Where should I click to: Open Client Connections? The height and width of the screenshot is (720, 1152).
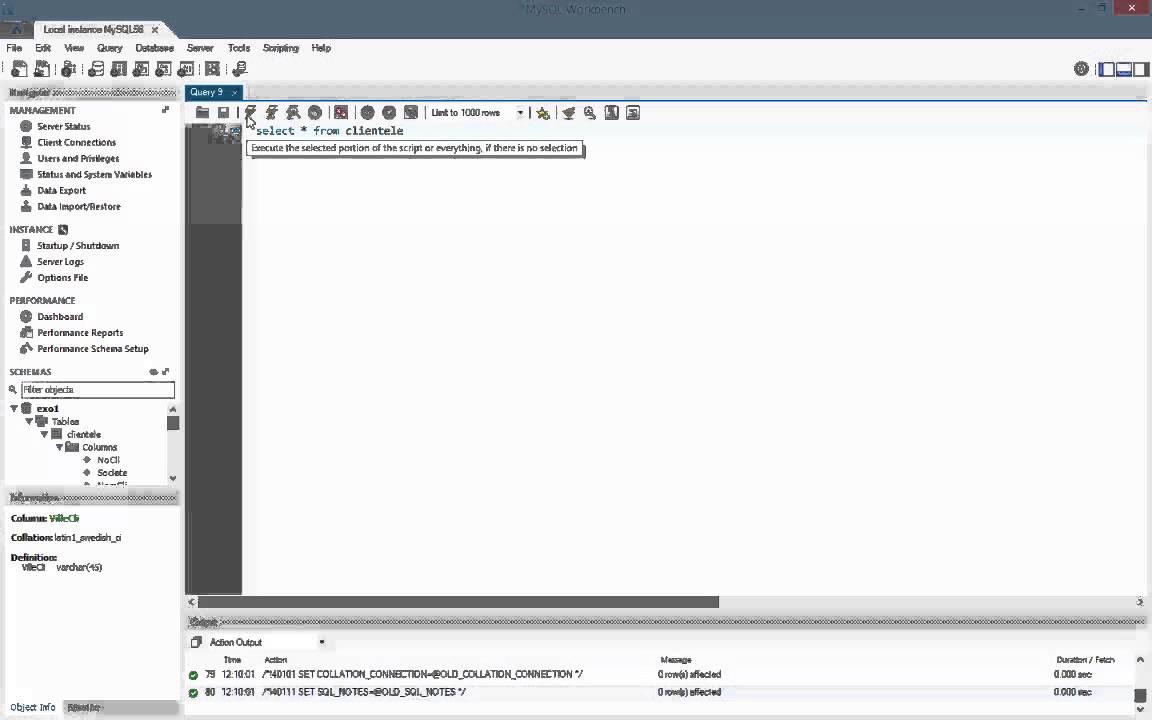76,143
